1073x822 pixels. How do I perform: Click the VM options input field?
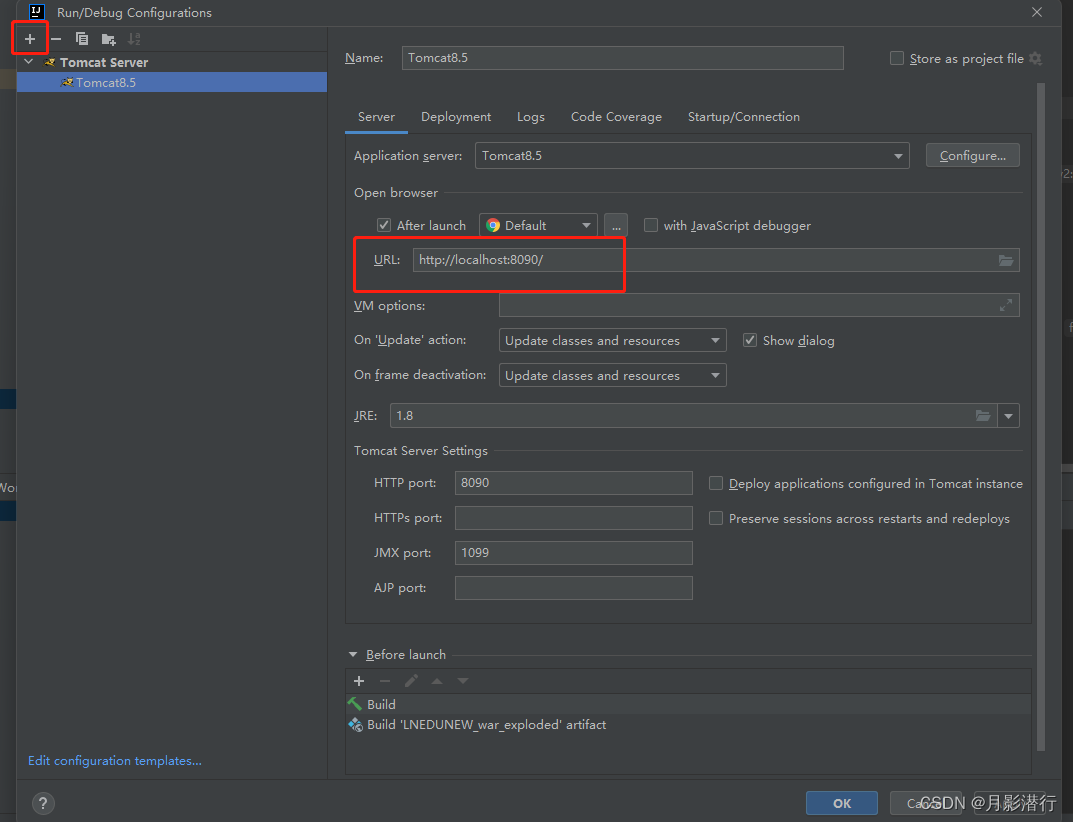pos(759,305)
